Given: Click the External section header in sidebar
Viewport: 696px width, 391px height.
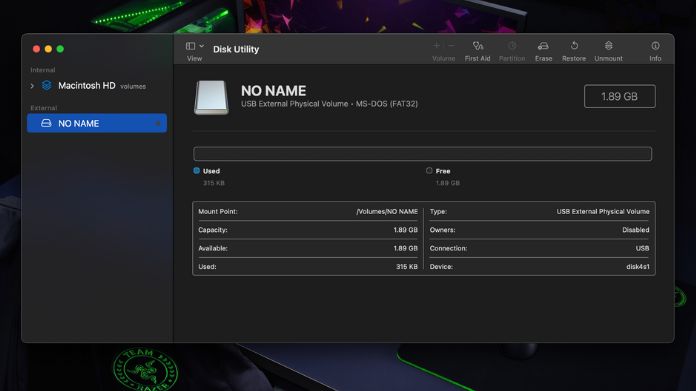Looking at the screenshot, I should [44, 108].
